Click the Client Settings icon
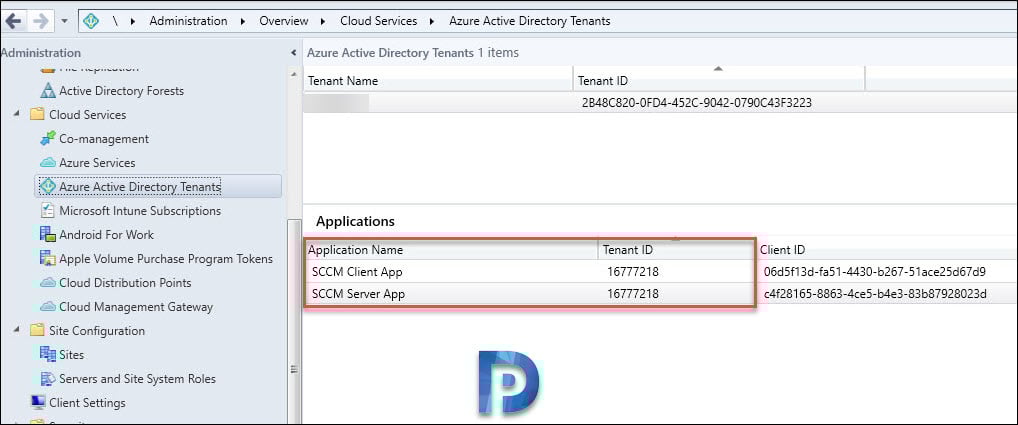 pos(38,402)
